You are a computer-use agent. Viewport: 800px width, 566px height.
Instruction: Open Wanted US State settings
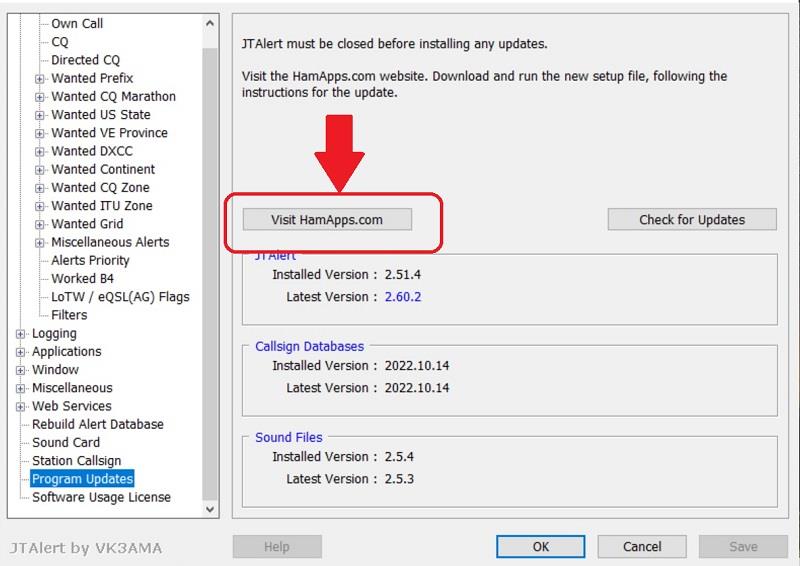pos(101,115)
